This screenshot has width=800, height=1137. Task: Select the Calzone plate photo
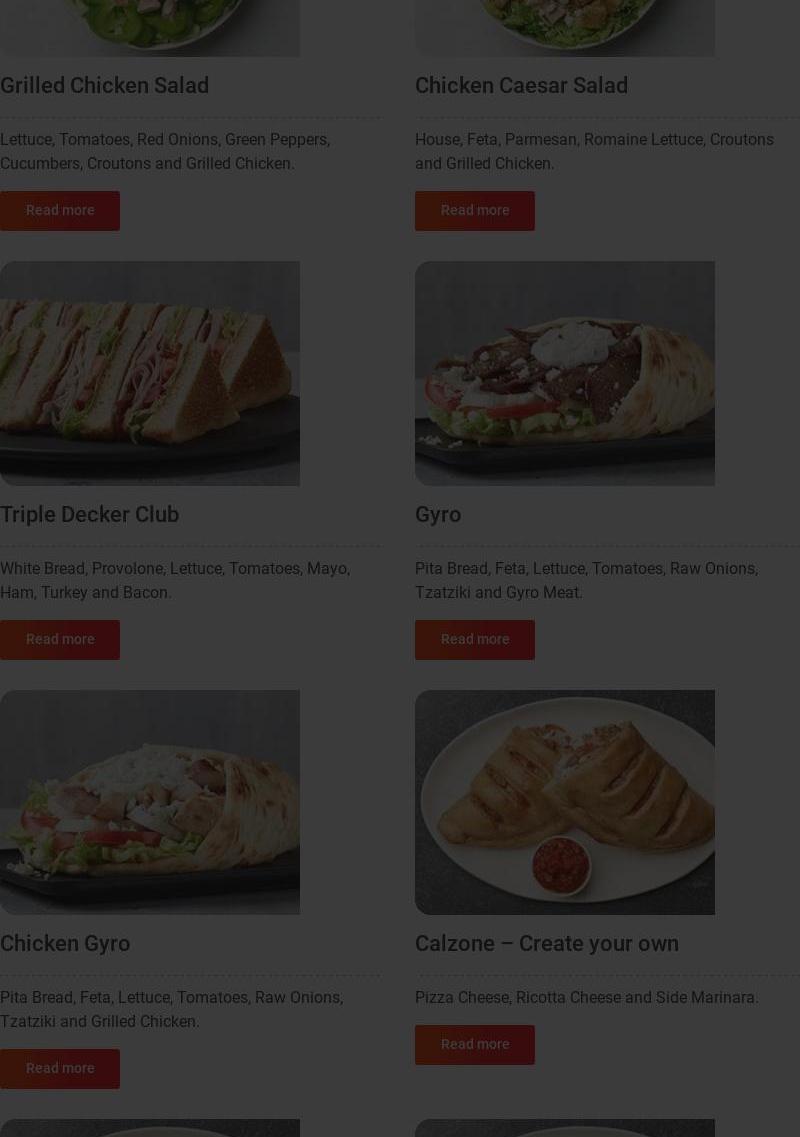click(564, 802)
